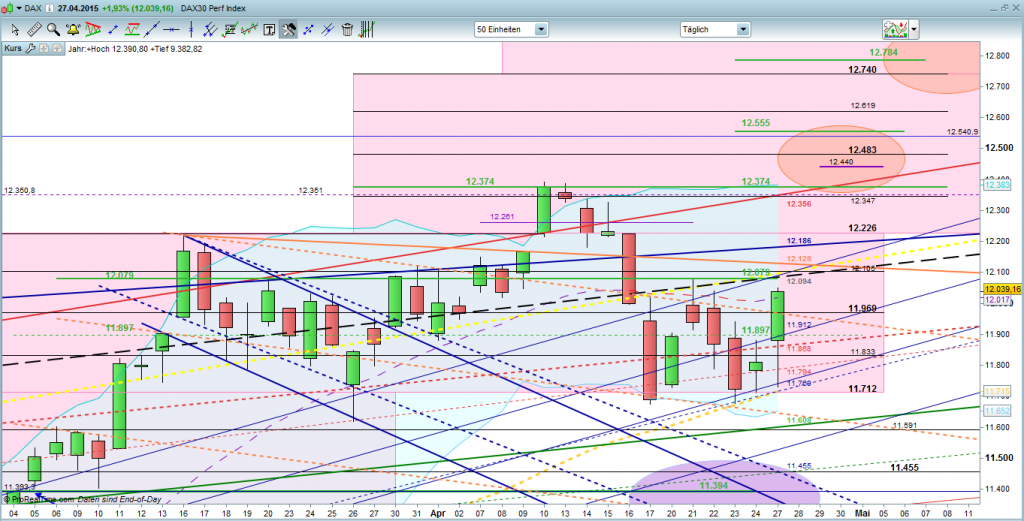Click the 12.740 level label
This screenshot has width=1024, height=521.
point(862,69)
